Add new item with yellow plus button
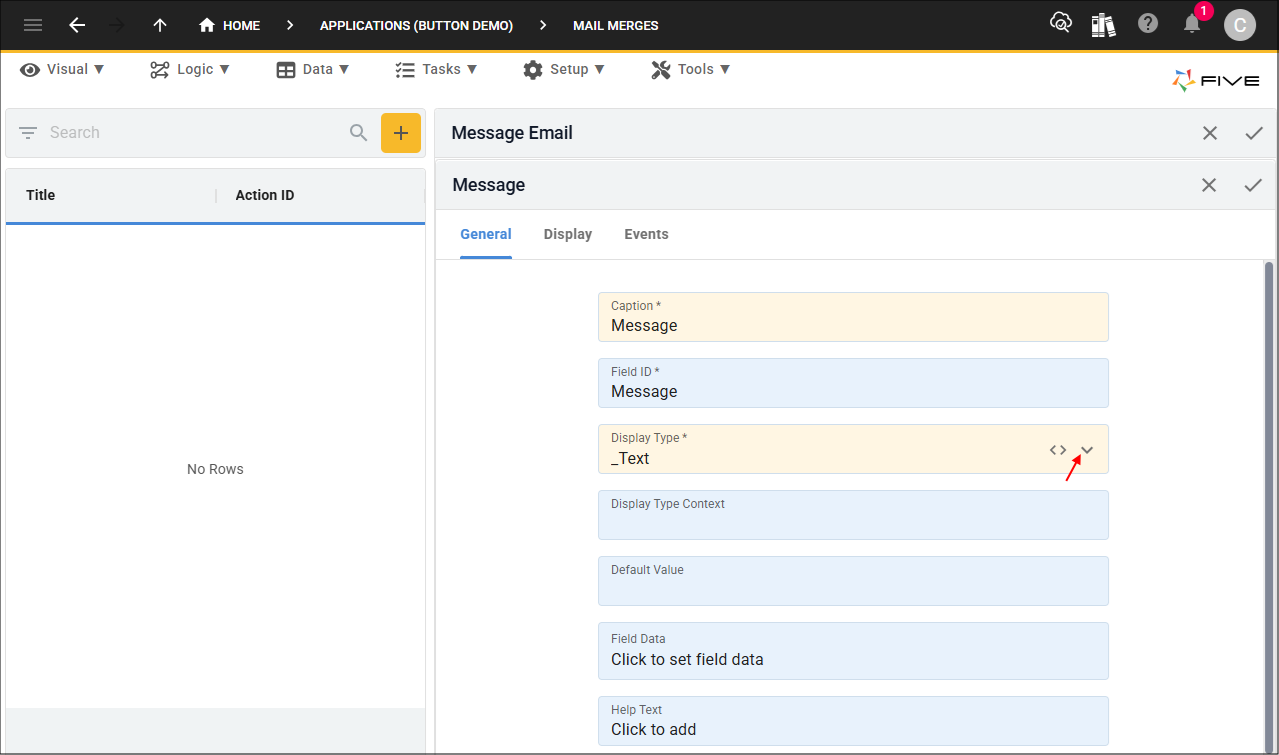This screenshot has width=1279, height=755. pyautogui.click(x=401, y=133)
